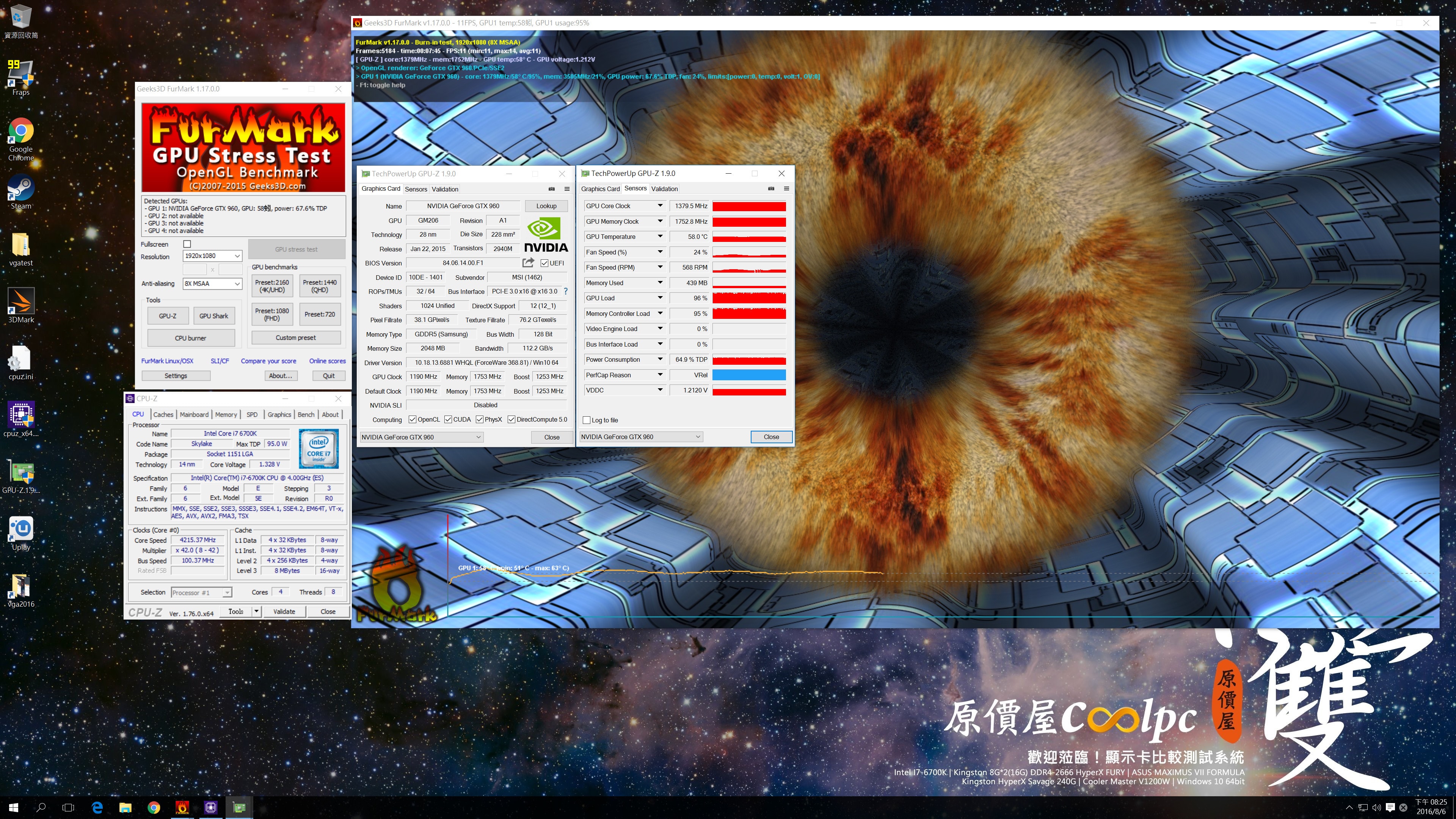Switch to Caches tab in CPU-Z
This screenshot has width=1456, height=819.
[163, 414]
